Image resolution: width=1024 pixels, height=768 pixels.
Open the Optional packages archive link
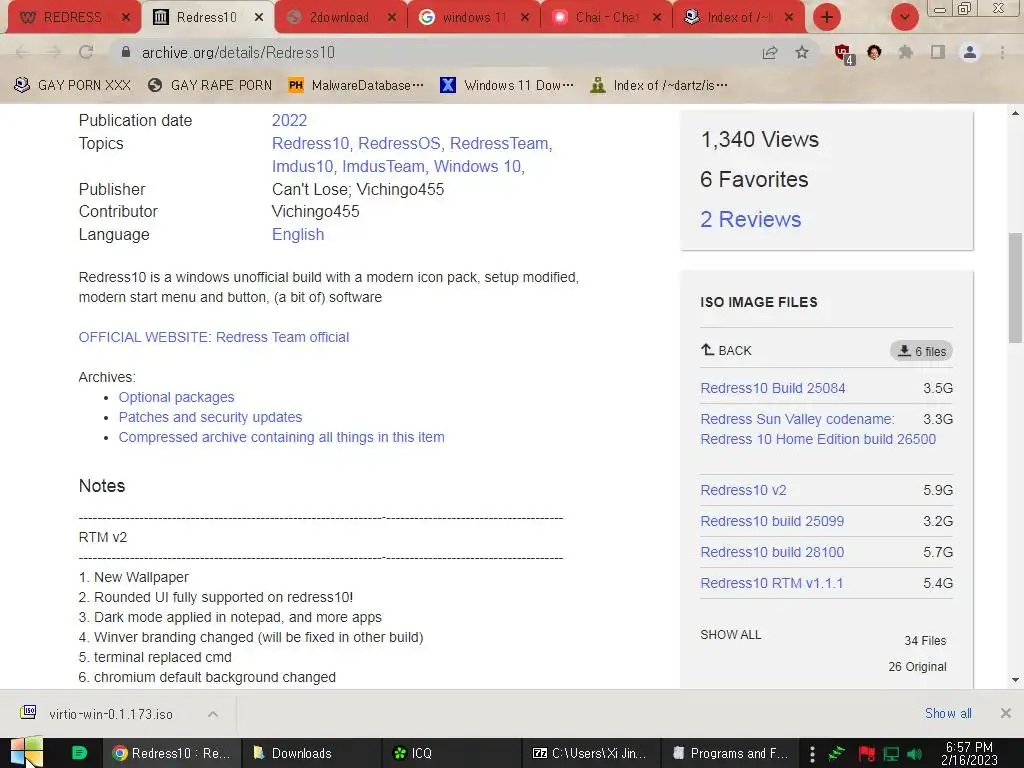pyautogui.click(x=176, y=397)
